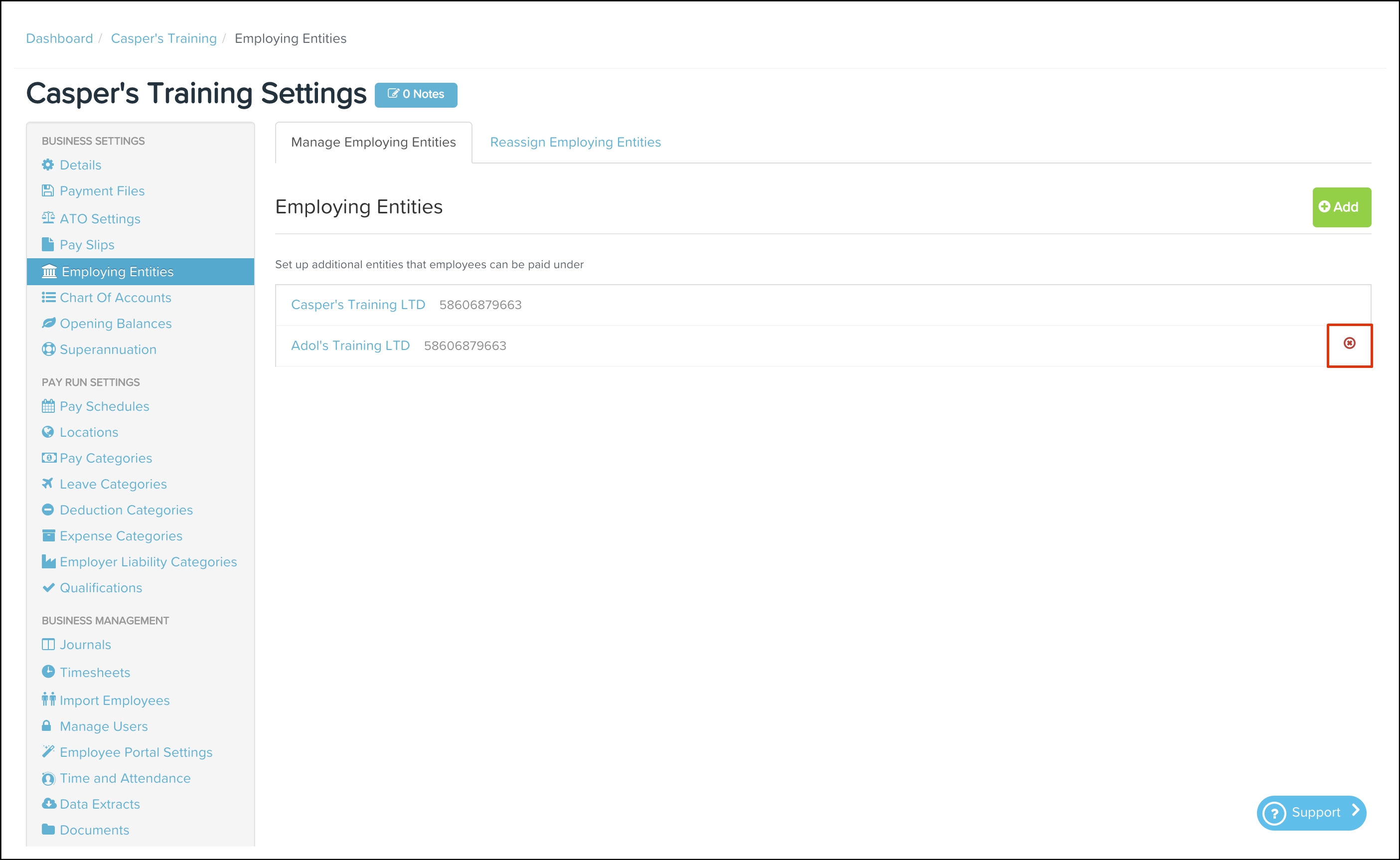Image resolution: width=1400 pixels, height=860 pixels.
Task: Go to the Dashboard breadcrumb link
Action: coord(59,39)
